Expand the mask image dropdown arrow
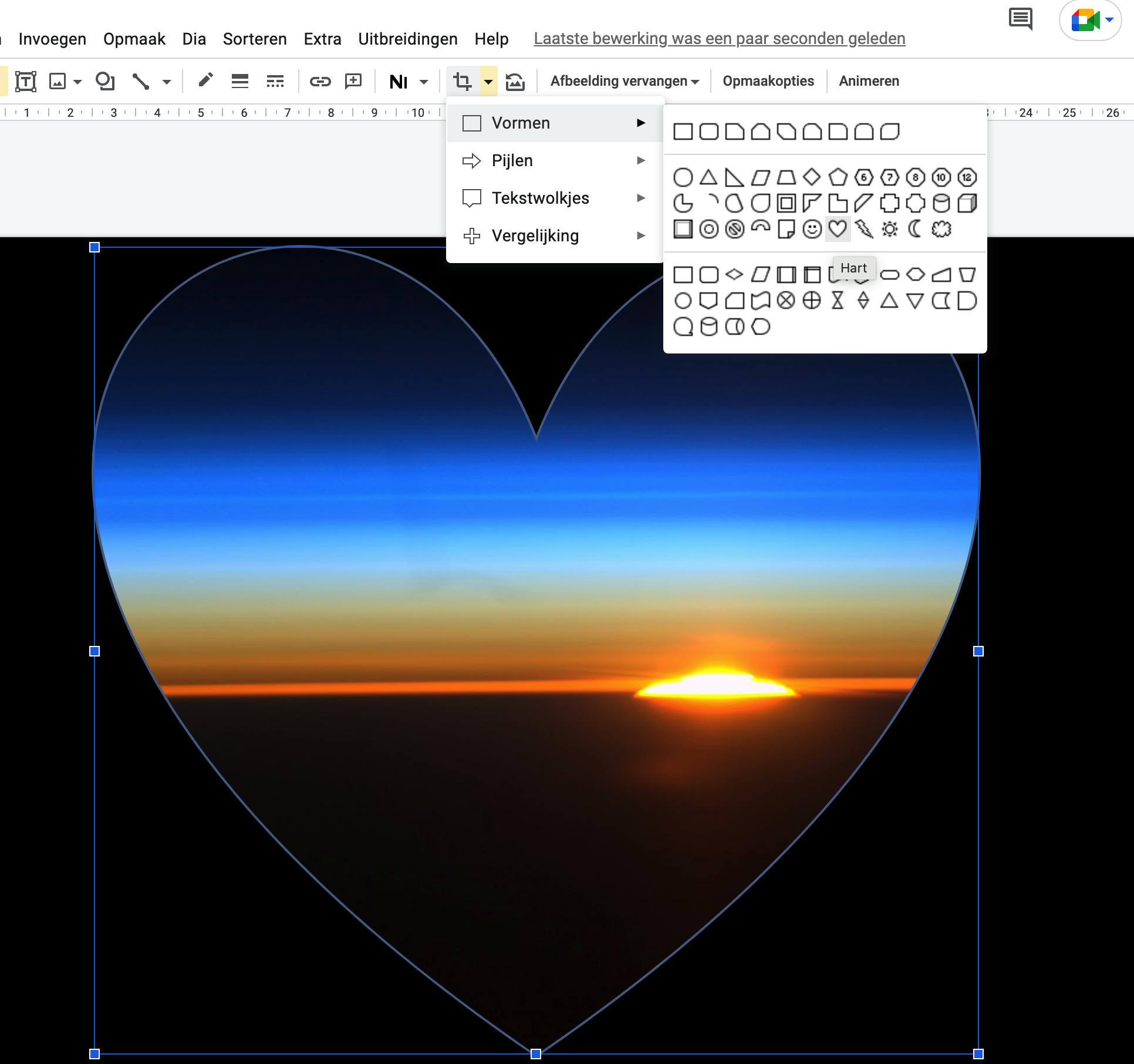The width and height of the screenshot is (1134, 1064). 488,82
